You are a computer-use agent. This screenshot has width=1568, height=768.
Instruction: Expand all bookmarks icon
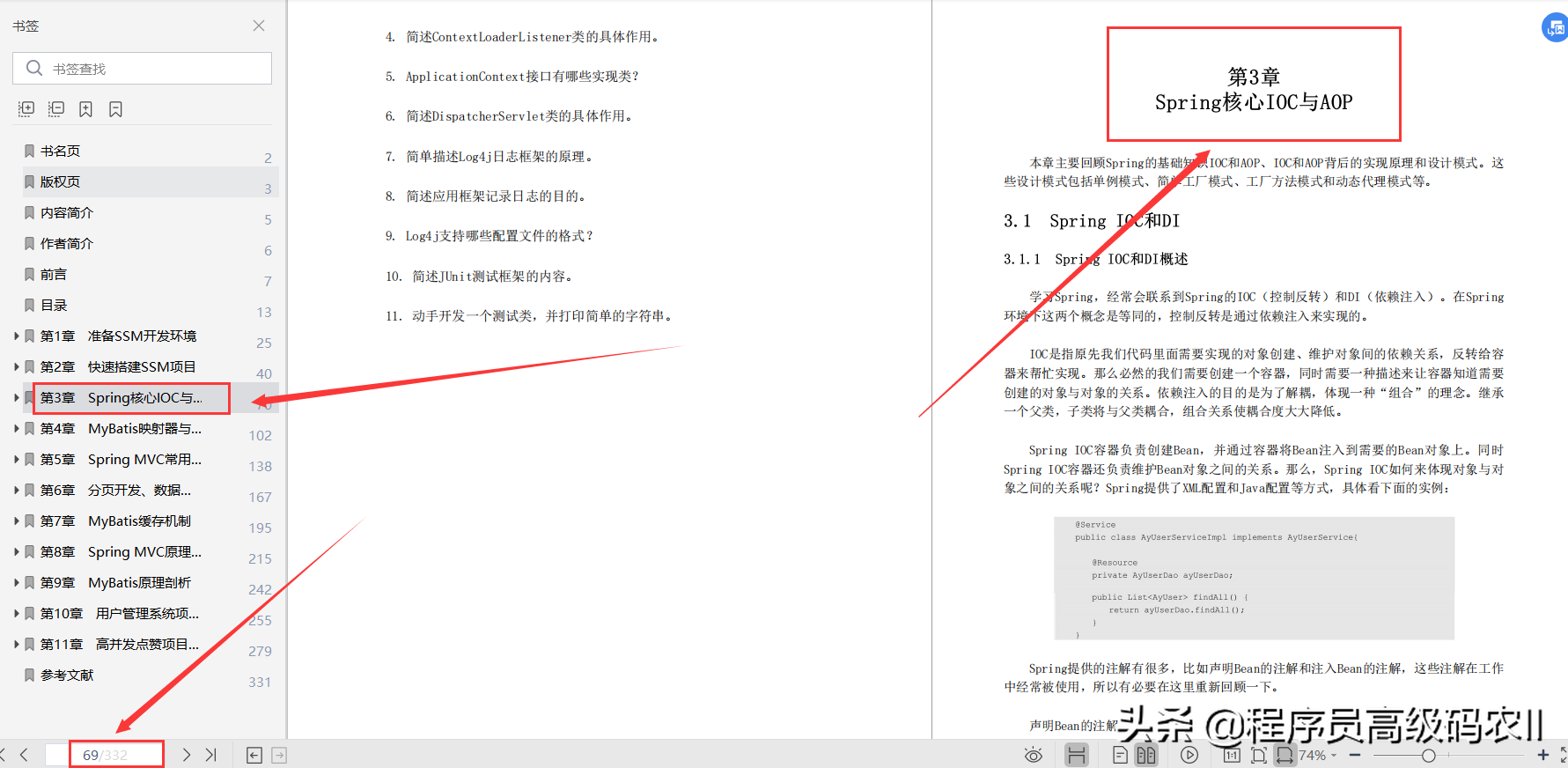click(26, 108)
